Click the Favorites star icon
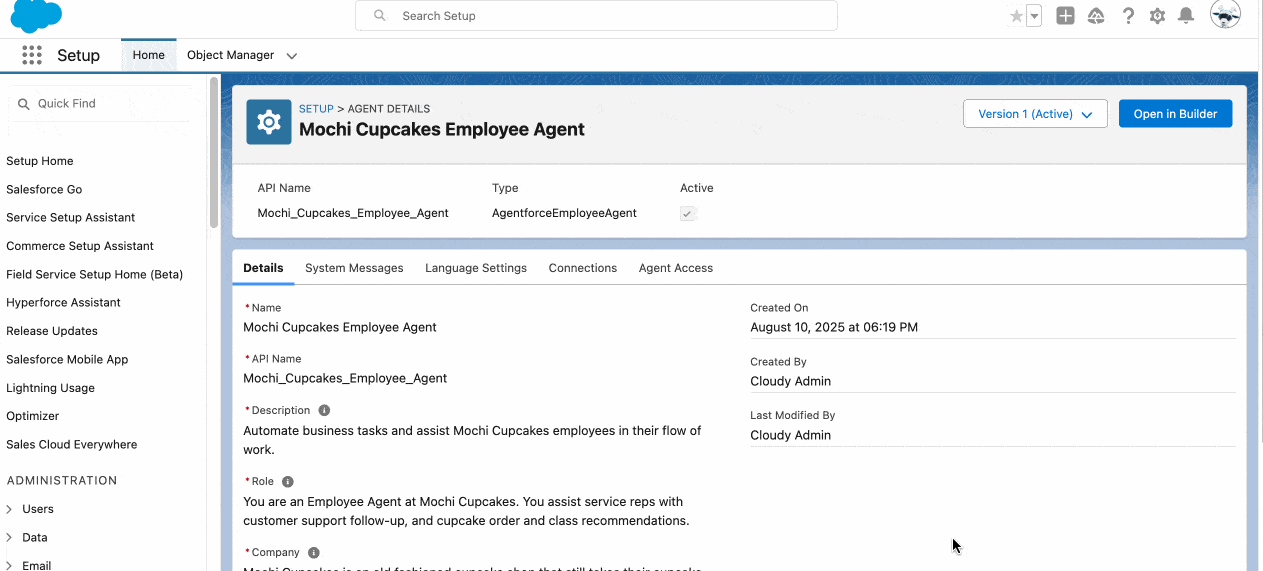The width and height of the screenshot is (1263, 571). [x=1016, y=16]
